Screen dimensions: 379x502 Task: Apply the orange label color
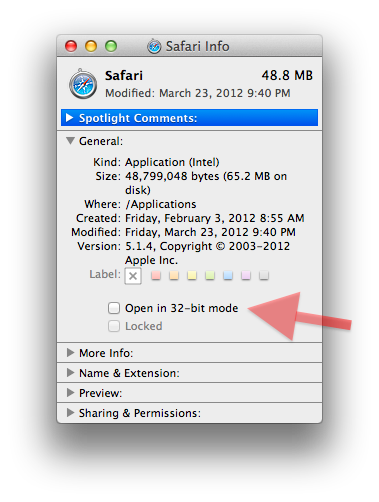pyautogui.click(x=174, y=275)
